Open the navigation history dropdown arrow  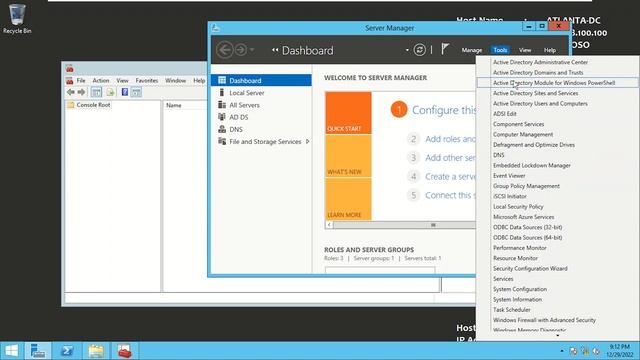pyautogui.click(x=252, y=50)
